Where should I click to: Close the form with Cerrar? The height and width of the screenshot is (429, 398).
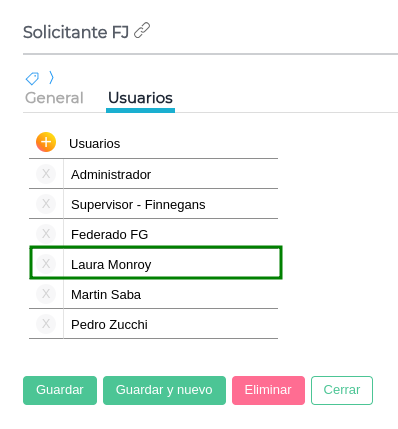[x=342, y=390]
